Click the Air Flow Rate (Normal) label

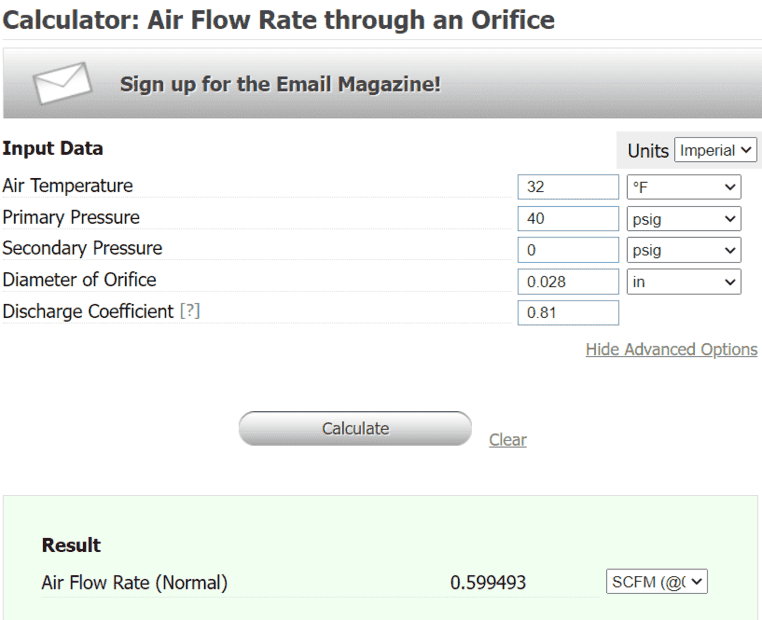(x=134, y=582)
